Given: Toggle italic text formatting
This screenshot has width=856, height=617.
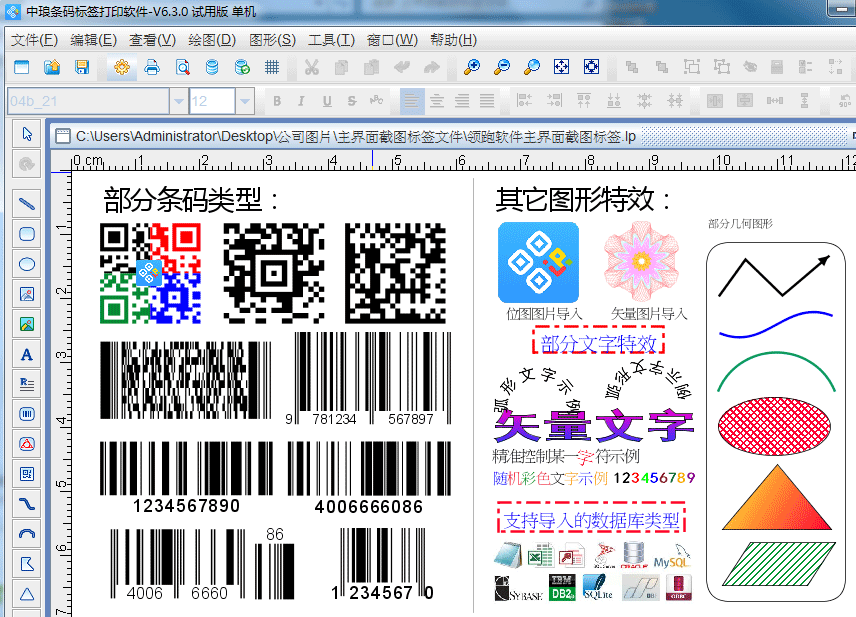Looking at the screenshot, I should click(x=301, y=101).
